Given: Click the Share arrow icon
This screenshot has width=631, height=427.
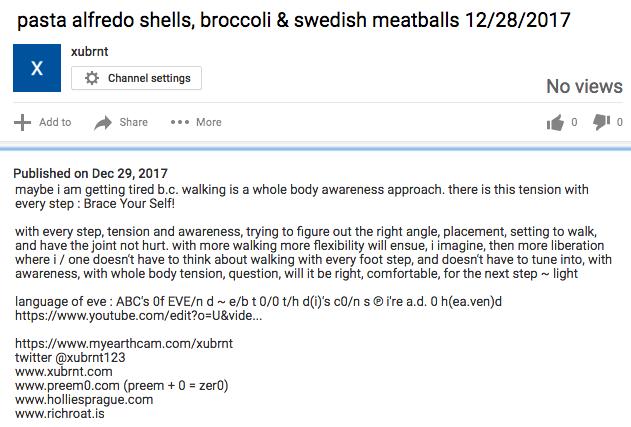Looking at the screenshot, I should [103, 123].
